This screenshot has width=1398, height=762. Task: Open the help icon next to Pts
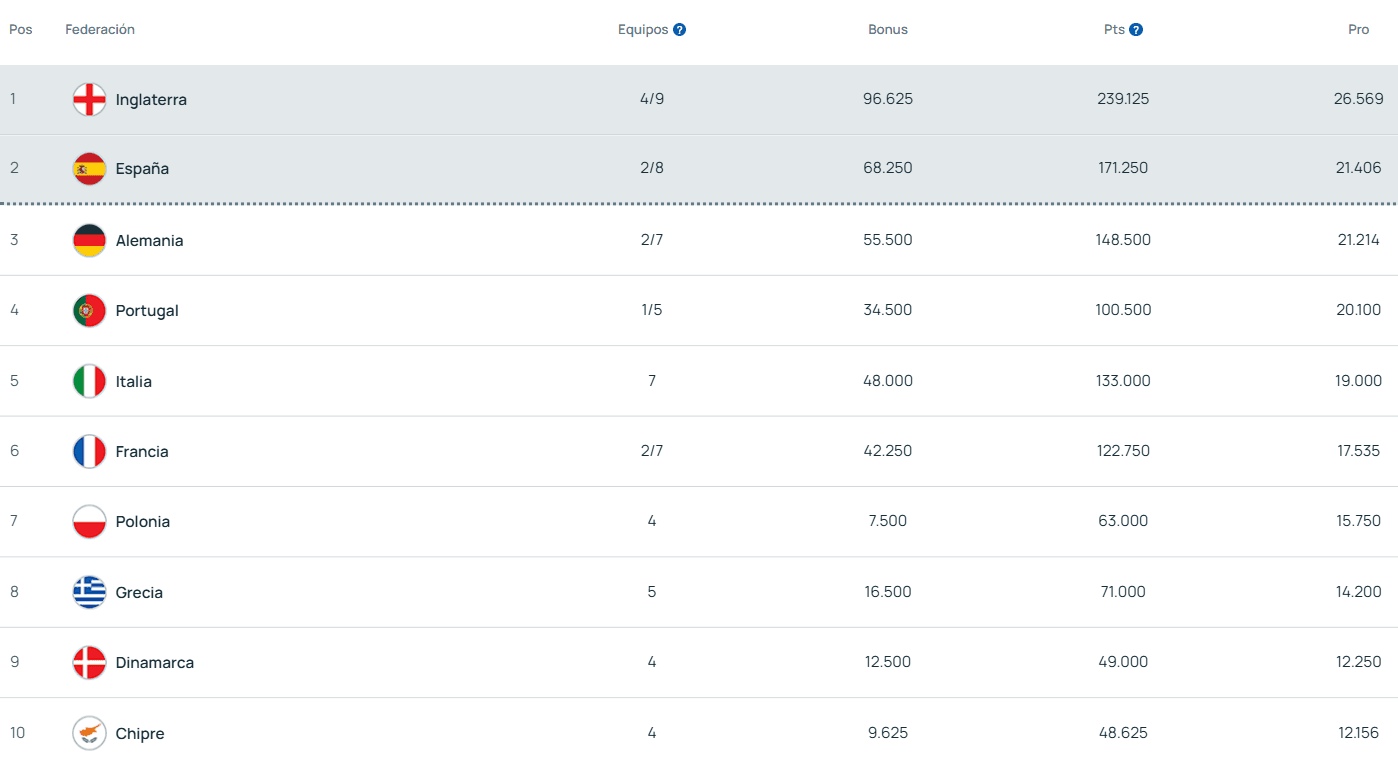coord(1136,30)
